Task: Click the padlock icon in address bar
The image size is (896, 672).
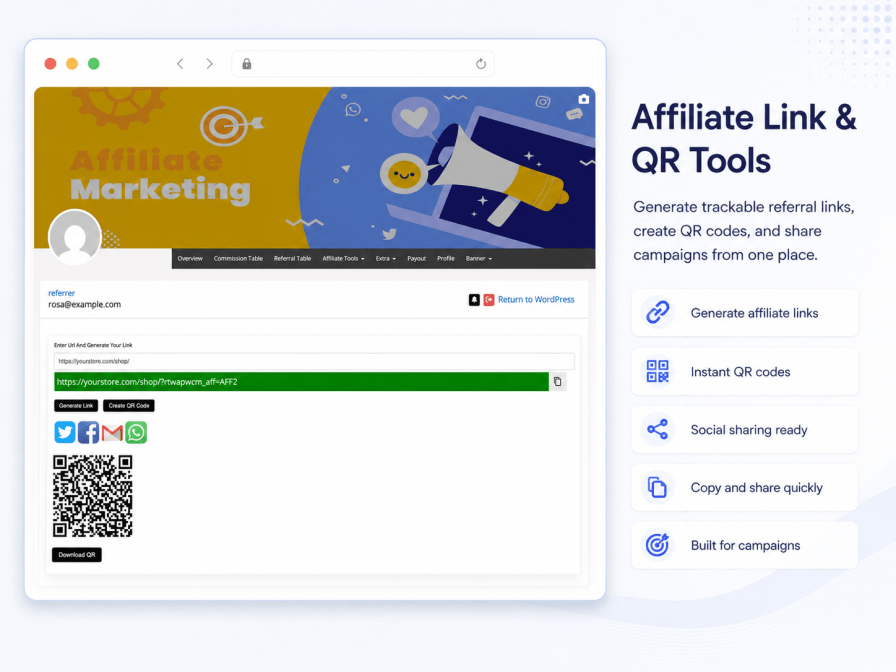Action: coord(247,64)
